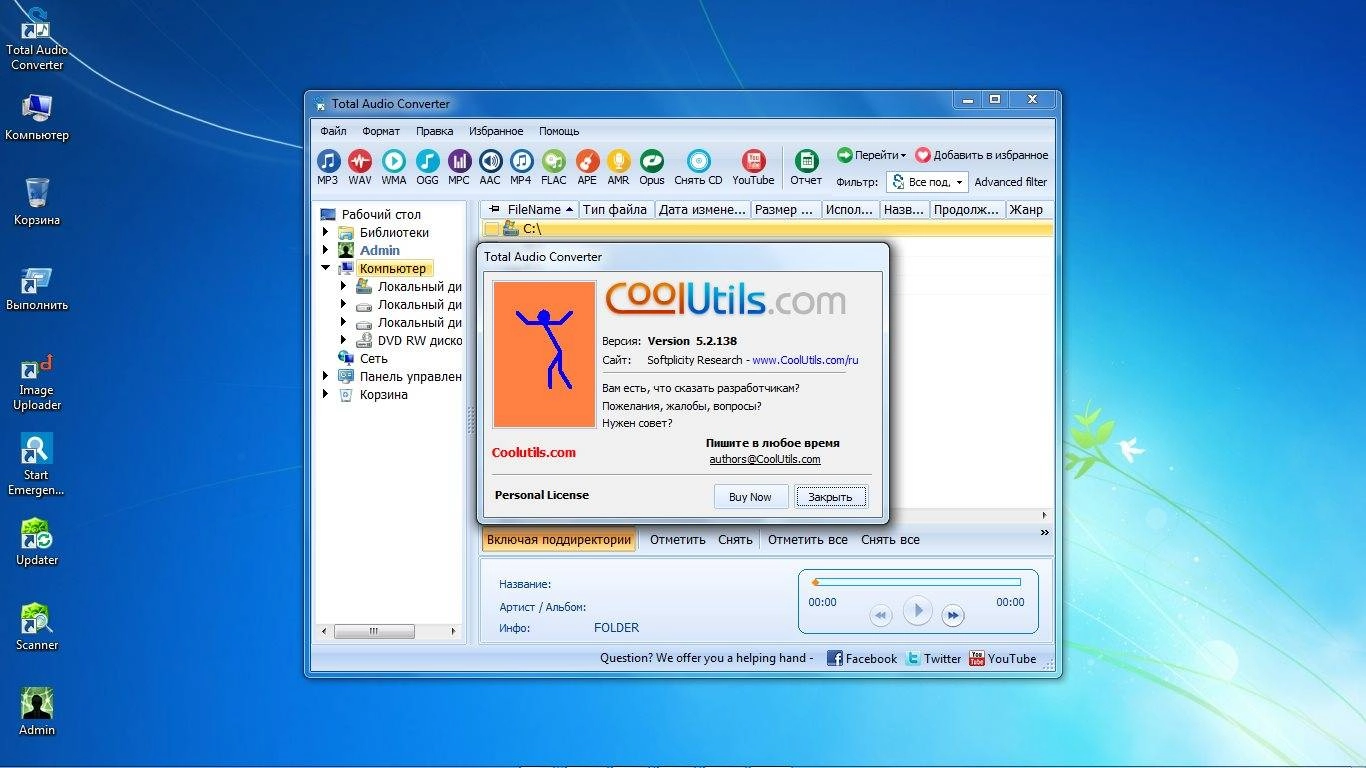Open the Избранное menu
This screenshot has width=1366, height=768.
(x=496, y=131)
